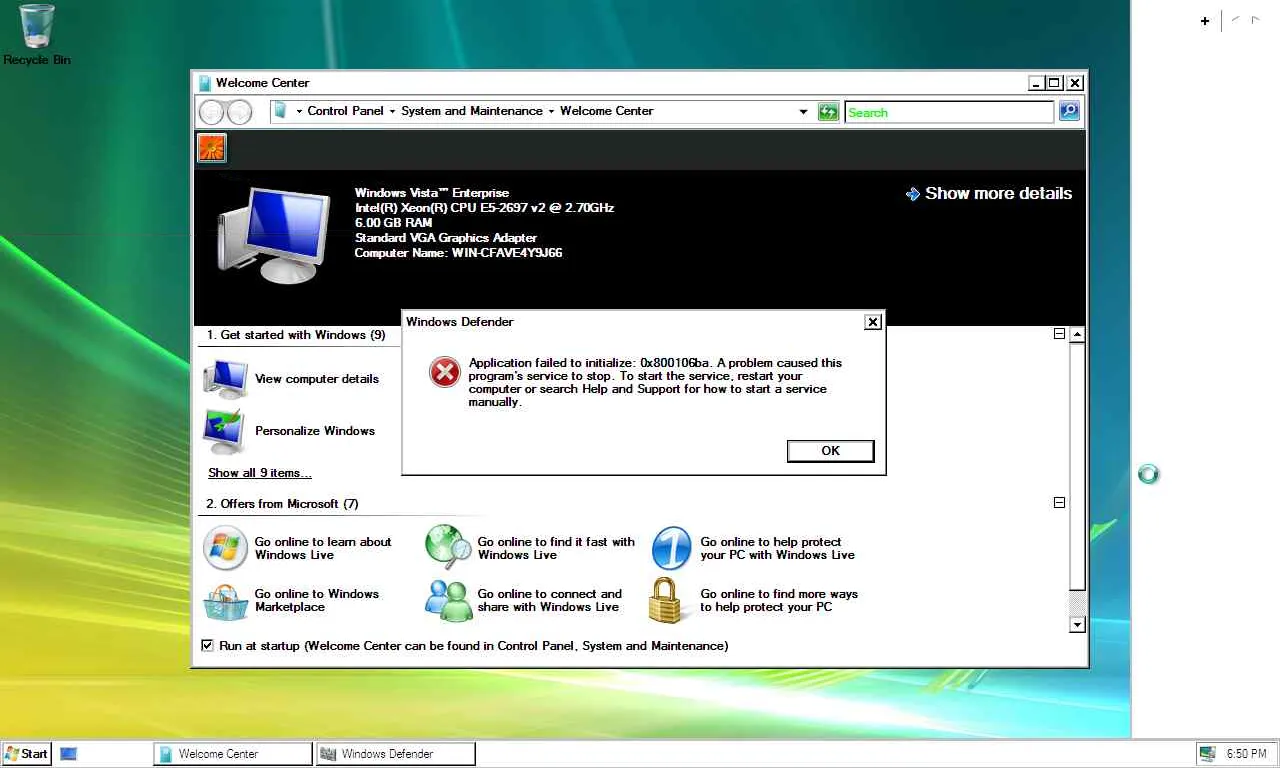Click OK in the Windows Defender dialog
The image size is (1280, 768).
830,451
